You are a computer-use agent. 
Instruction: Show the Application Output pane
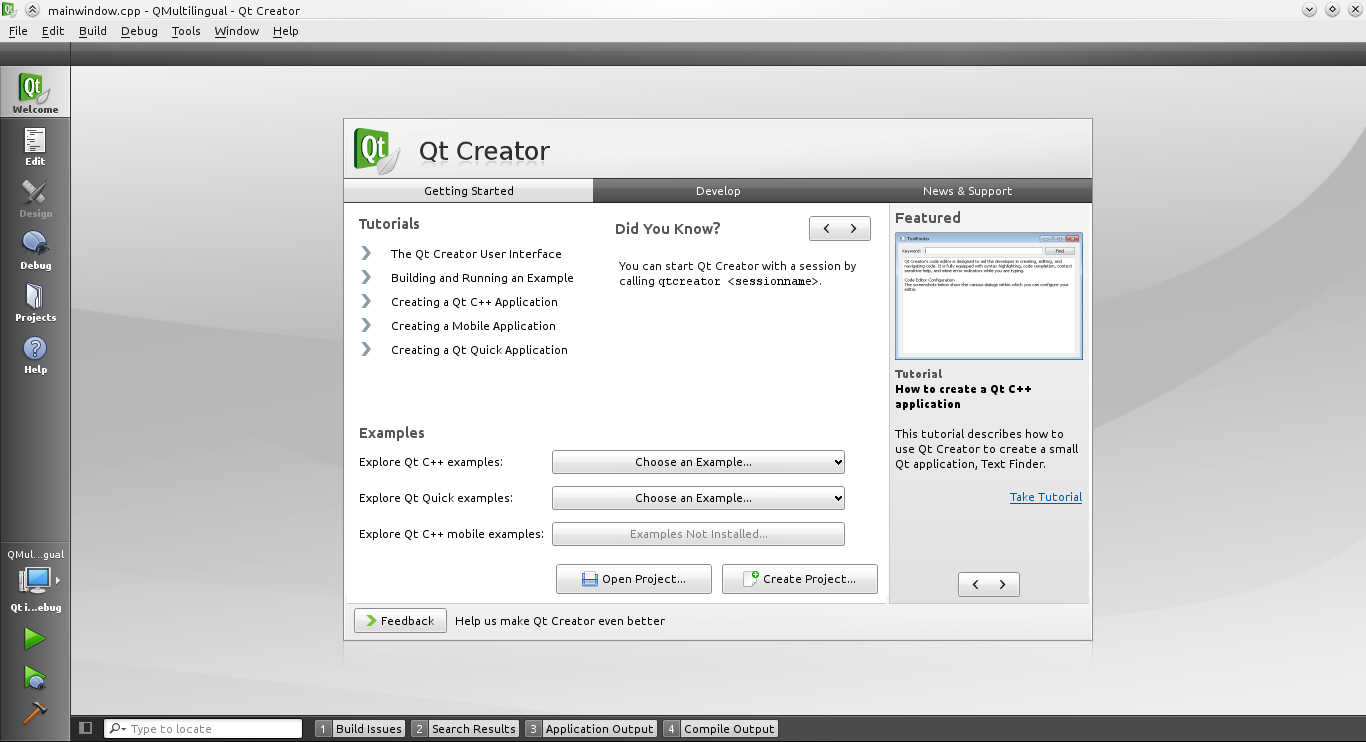point(591,729)
